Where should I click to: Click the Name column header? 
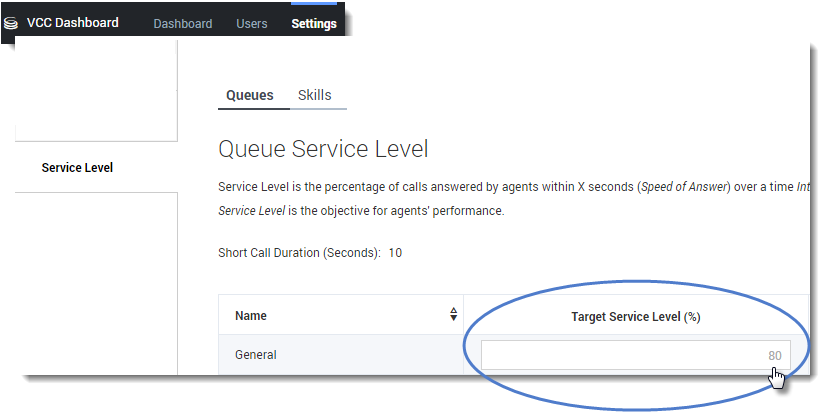251,316
